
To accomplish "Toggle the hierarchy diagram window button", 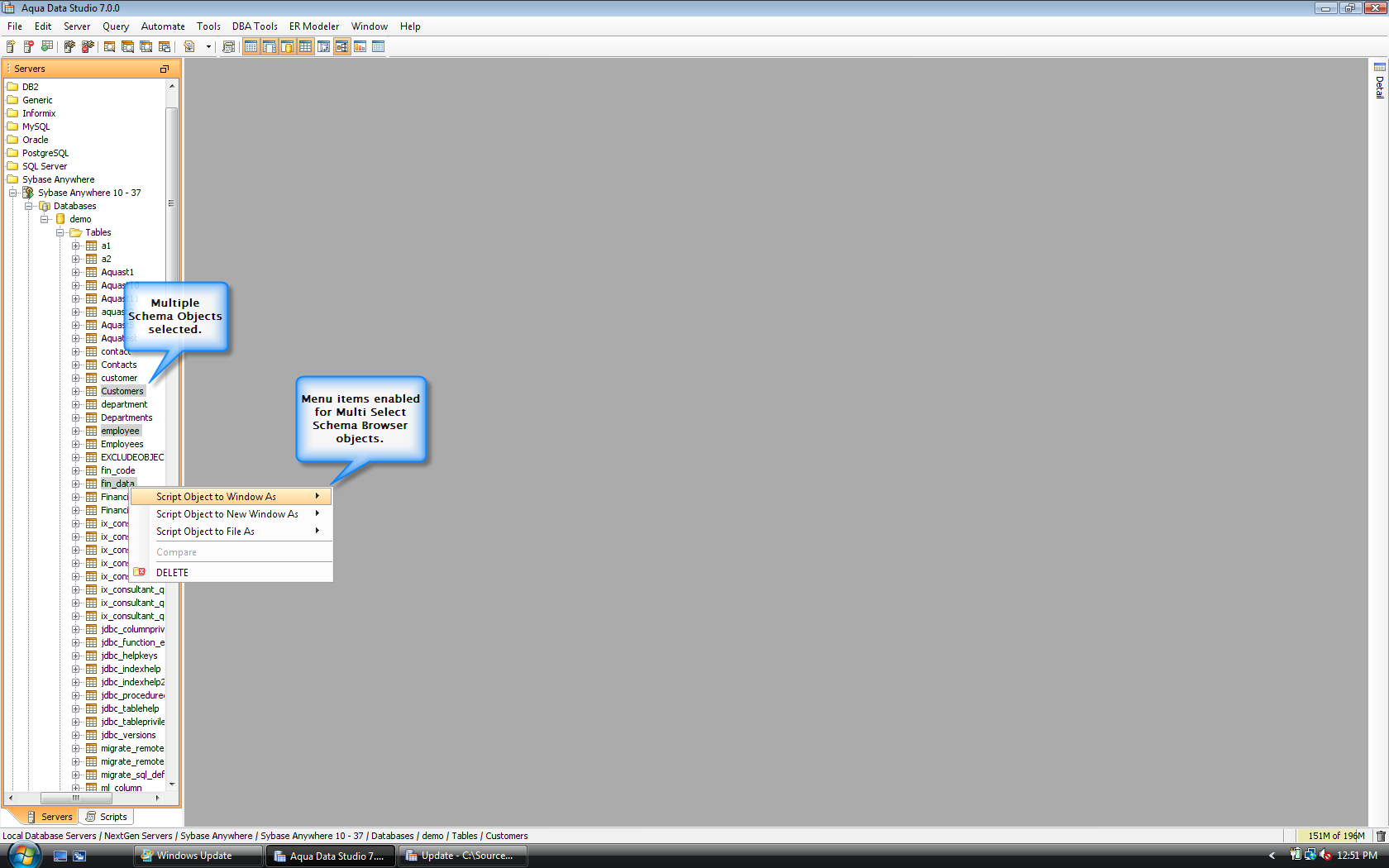I will point(341,46).
